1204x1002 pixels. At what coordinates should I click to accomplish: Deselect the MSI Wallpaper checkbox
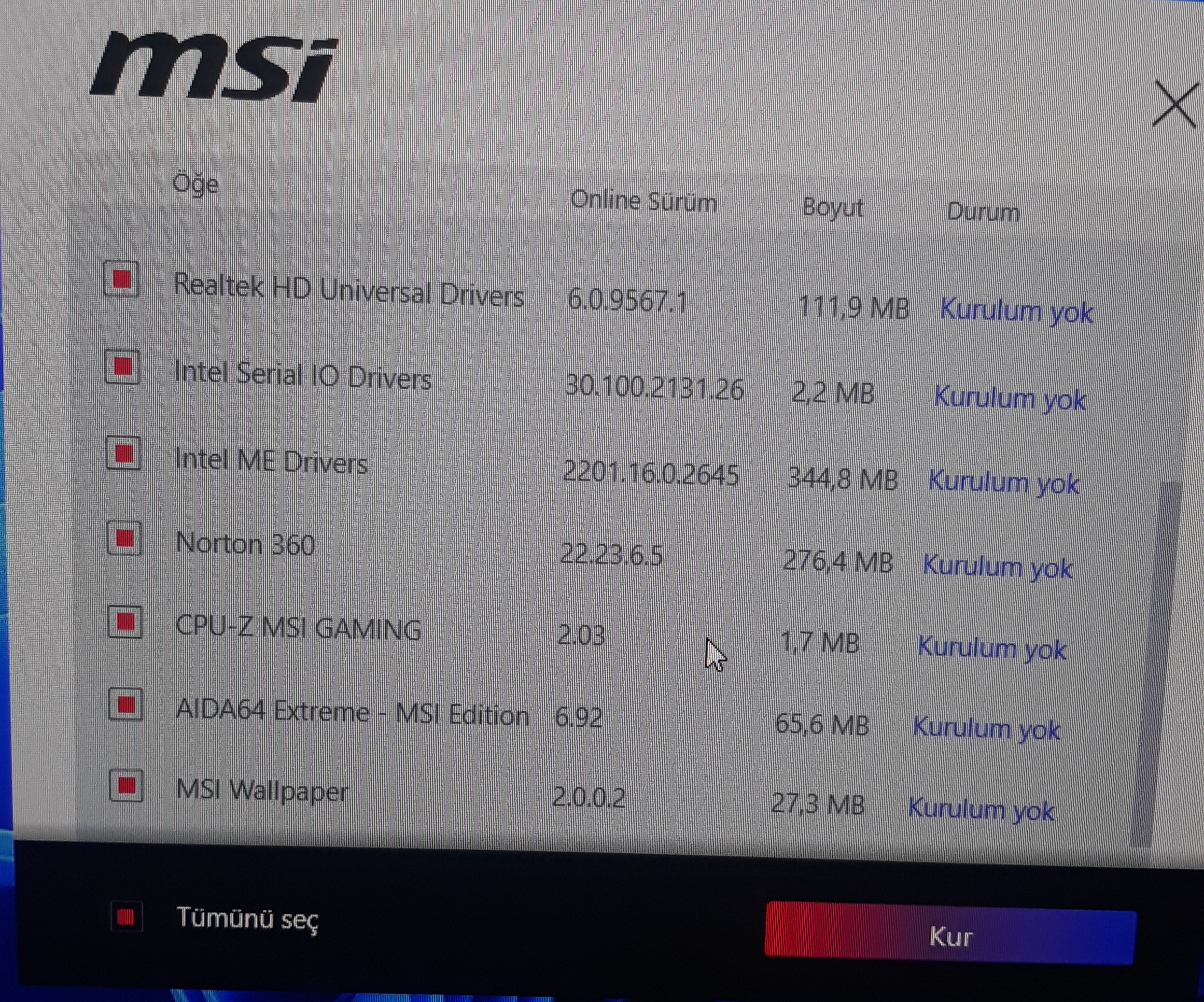(x=126, y=786)
